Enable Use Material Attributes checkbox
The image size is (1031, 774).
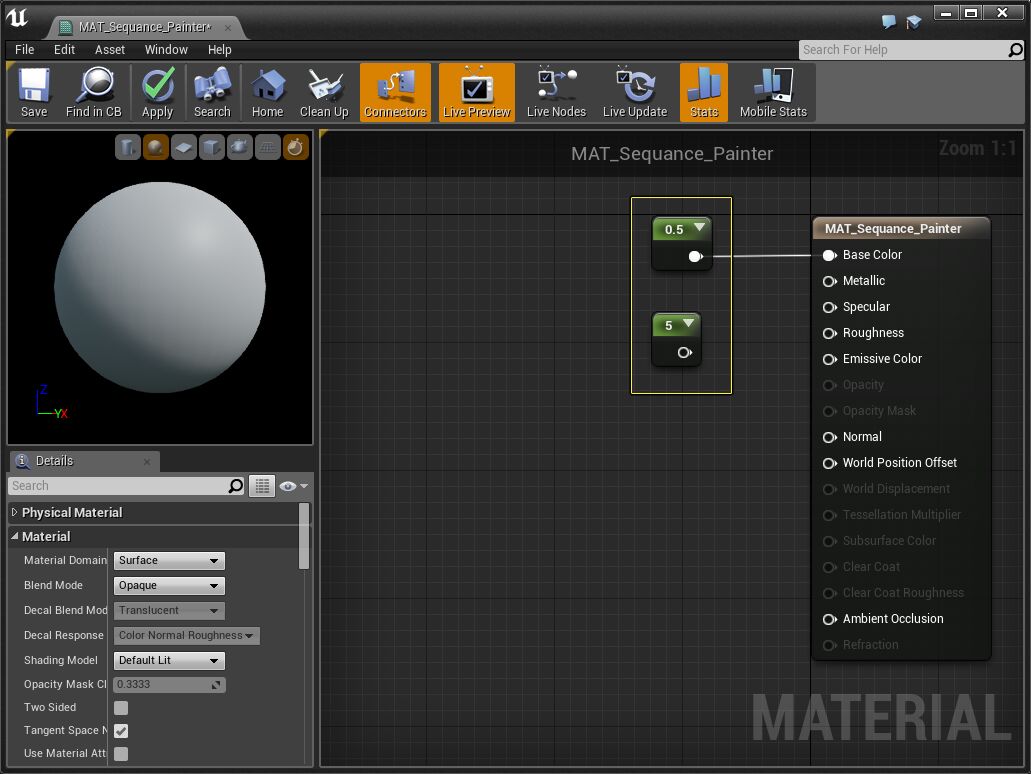click(x=121, y=754)
